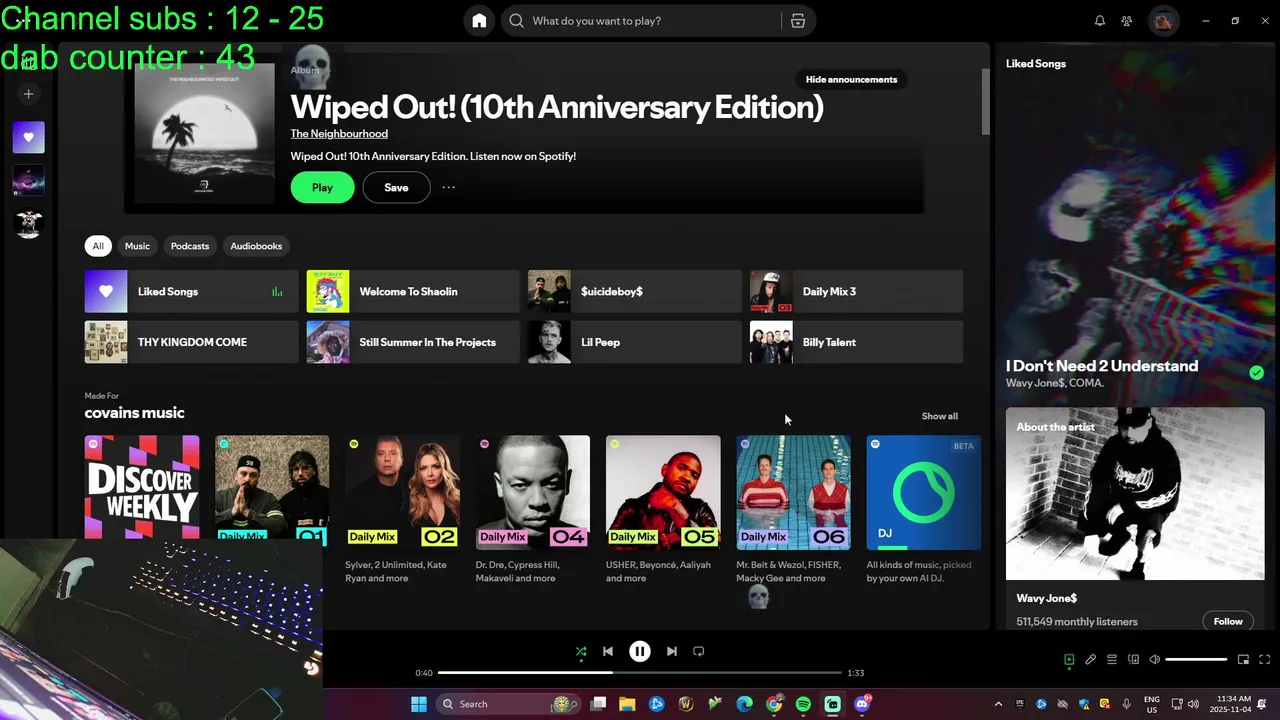
Task: Open the I Don't Need 2 Understand title
Action: pyautogui.click(x=1102, y=366)
